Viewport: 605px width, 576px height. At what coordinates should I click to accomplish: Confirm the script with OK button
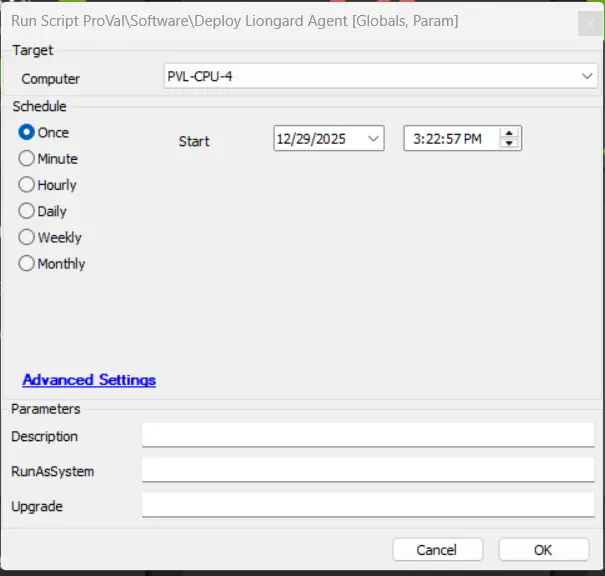point(543,550)
